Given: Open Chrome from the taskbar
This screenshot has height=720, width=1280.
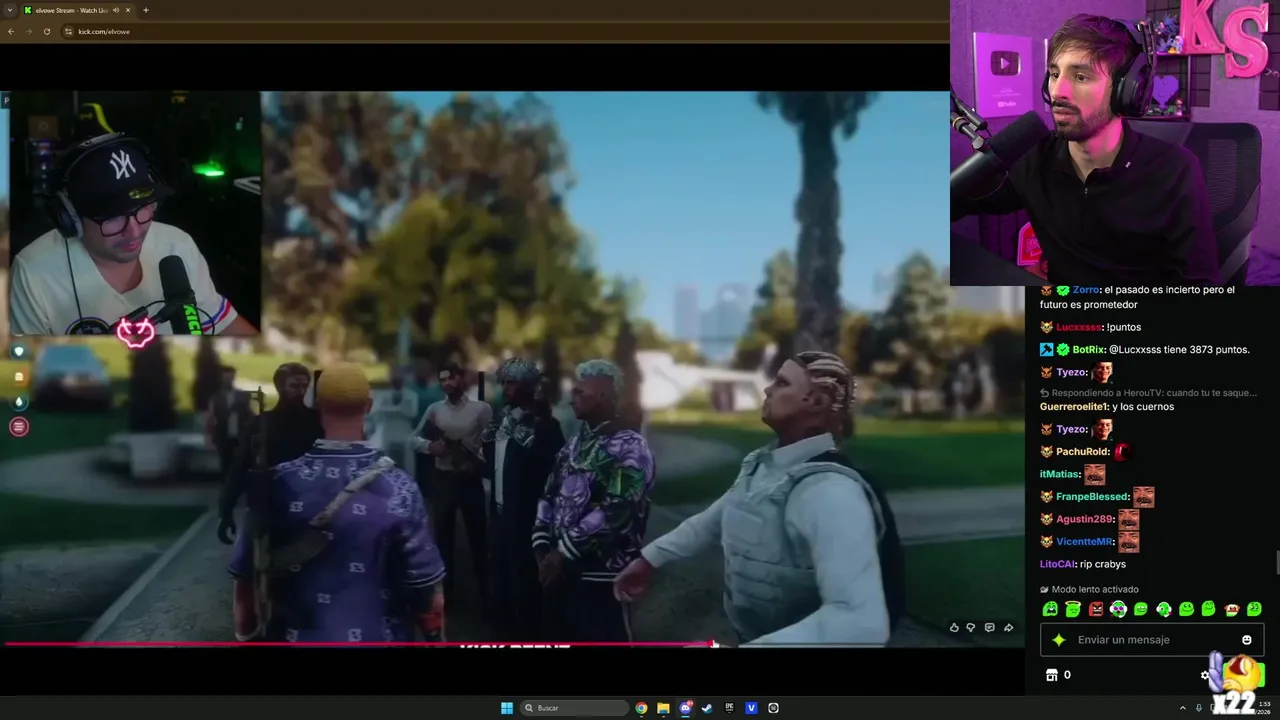Looking at the screenshot, I should click(641, 708).
